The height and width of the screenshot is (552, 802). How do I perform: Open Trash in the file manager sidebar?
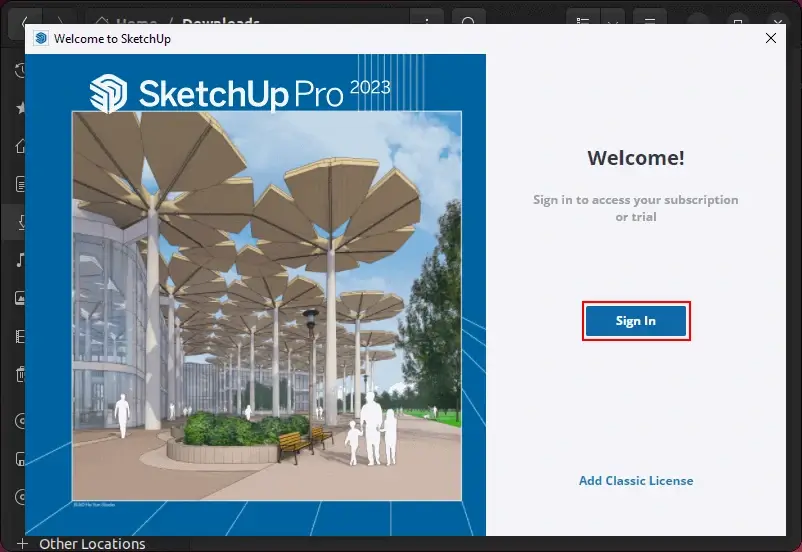click(20, 374)
